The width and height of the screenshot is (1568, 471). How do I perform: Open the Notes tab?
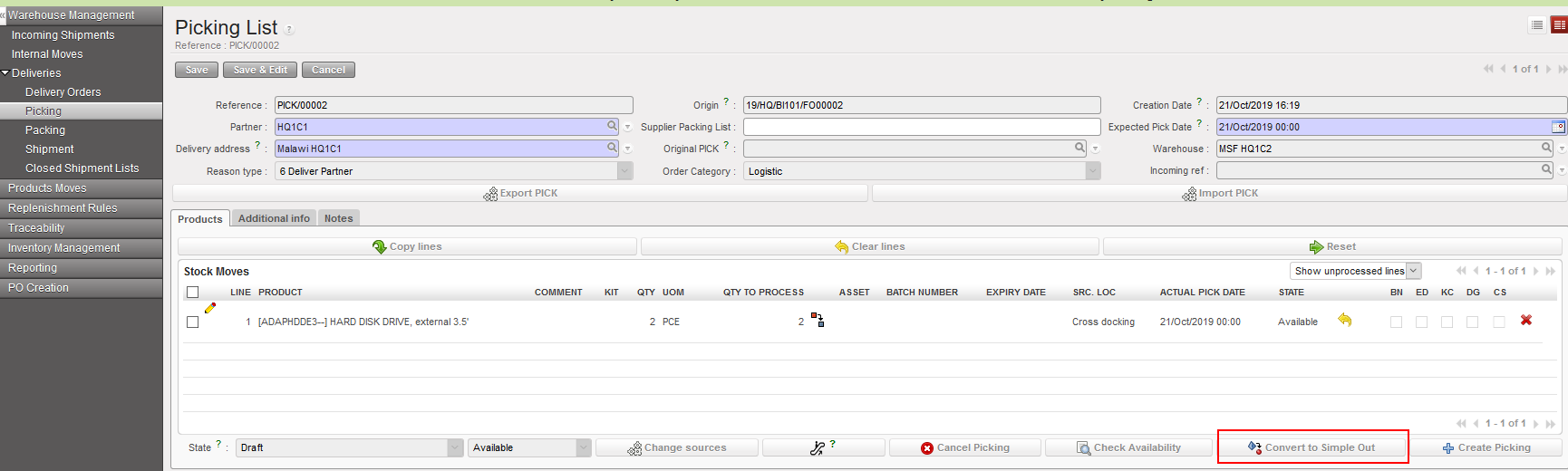tap(338, 218)
